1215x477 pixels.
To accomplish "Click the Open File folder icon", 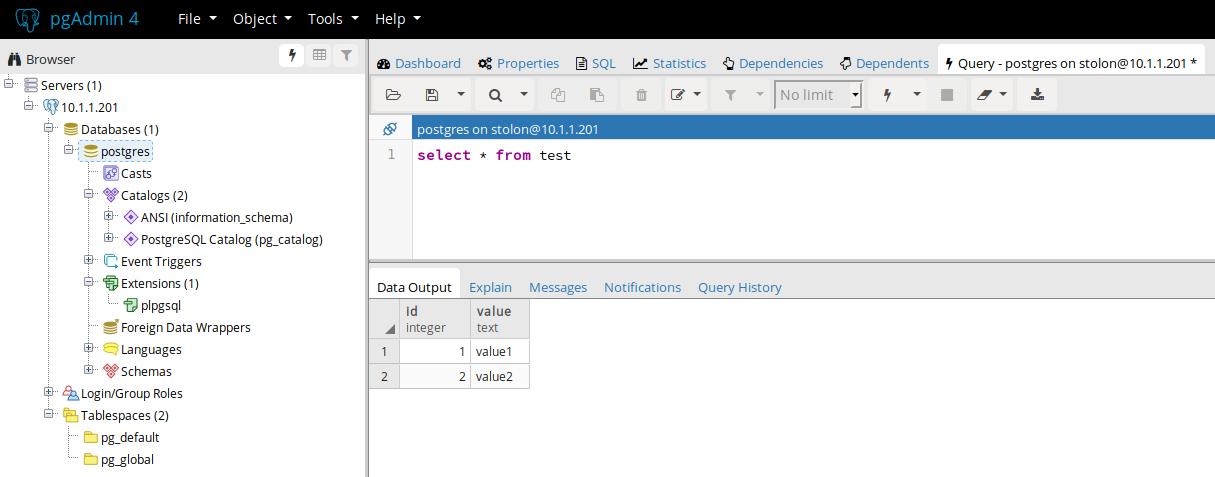I will tap(393, 95).
